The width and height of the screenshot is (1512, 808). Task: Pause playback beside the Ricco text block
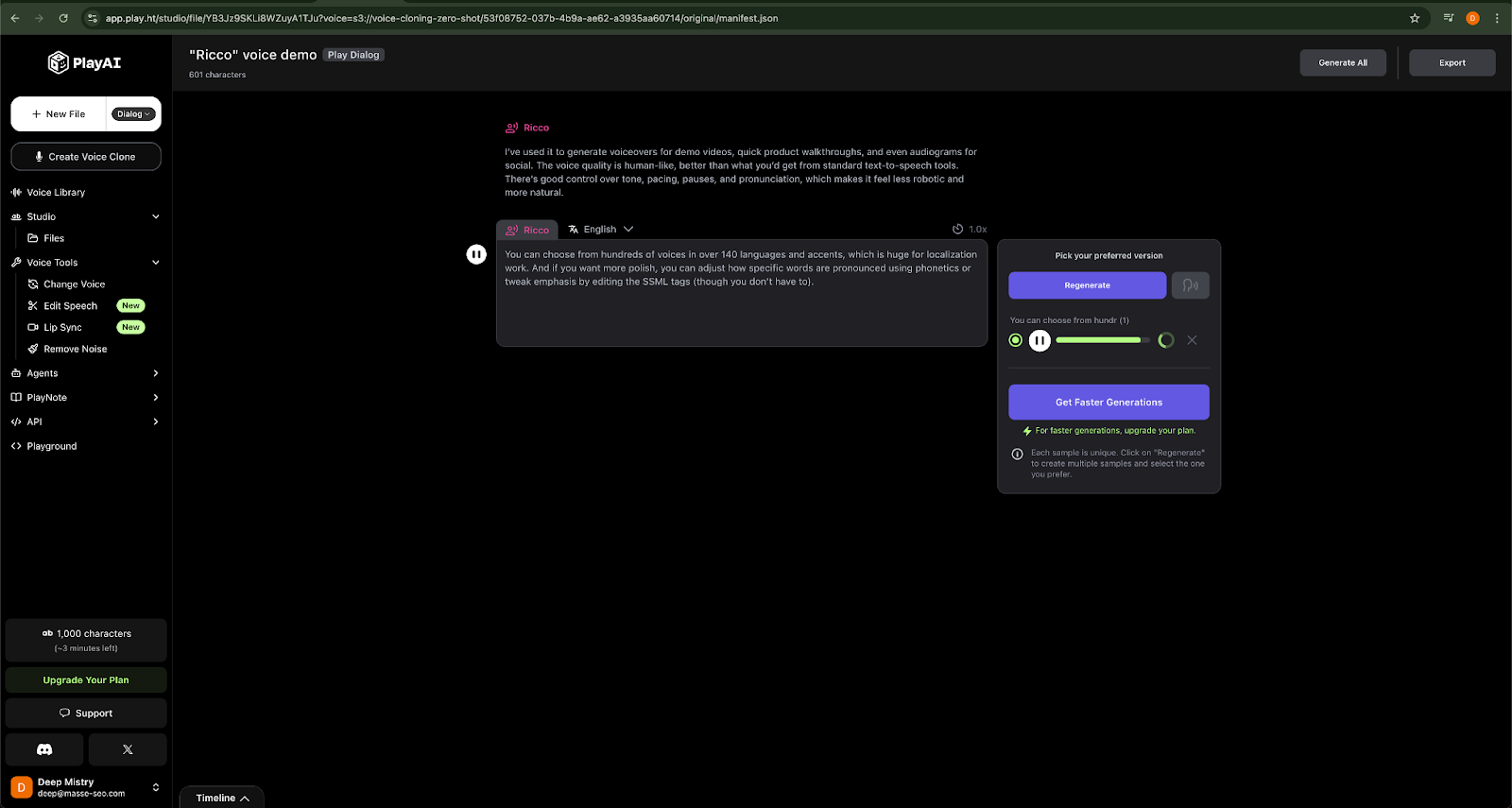[x=476, y=254]
